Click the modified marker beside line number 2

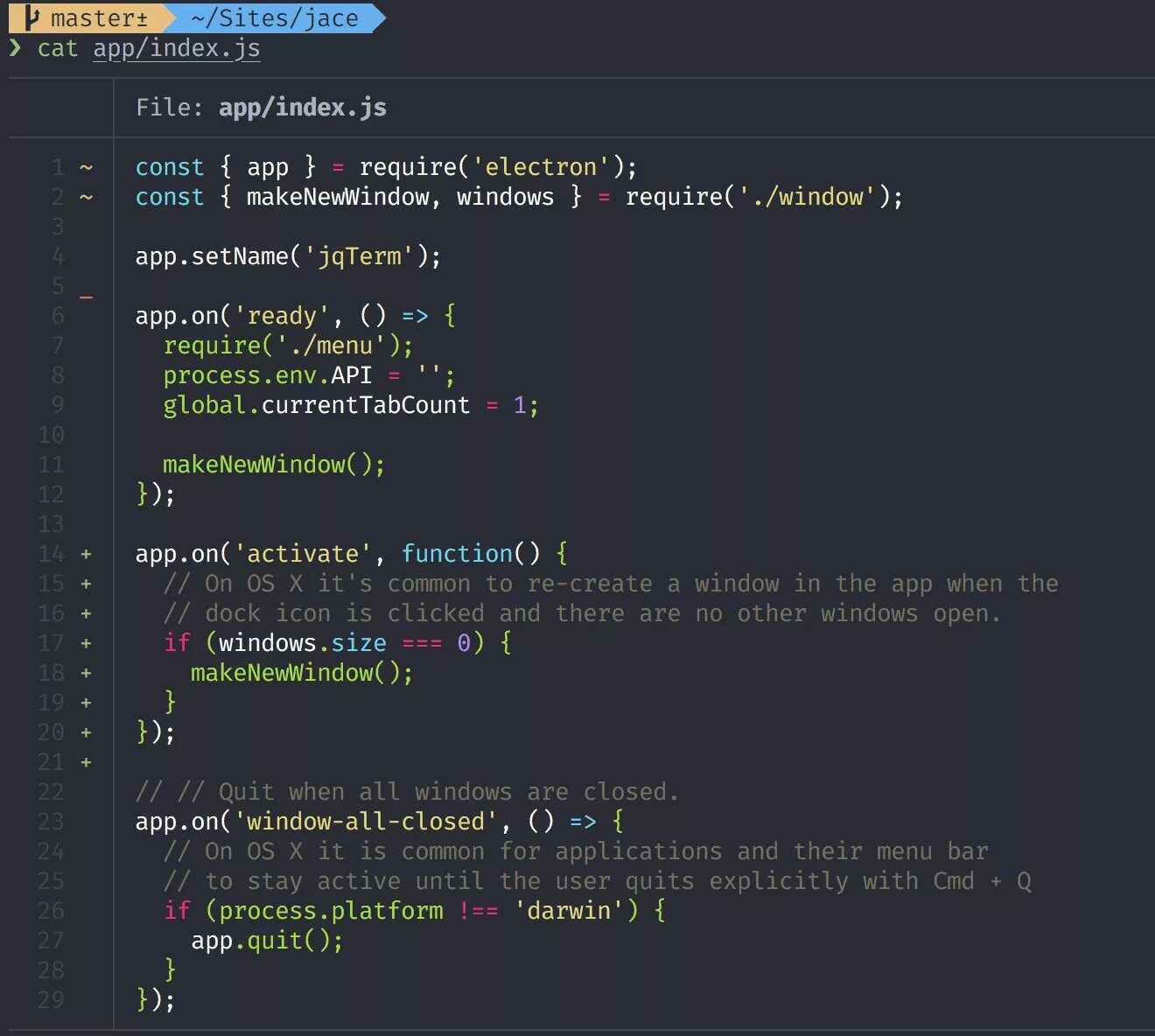(86, 197)
